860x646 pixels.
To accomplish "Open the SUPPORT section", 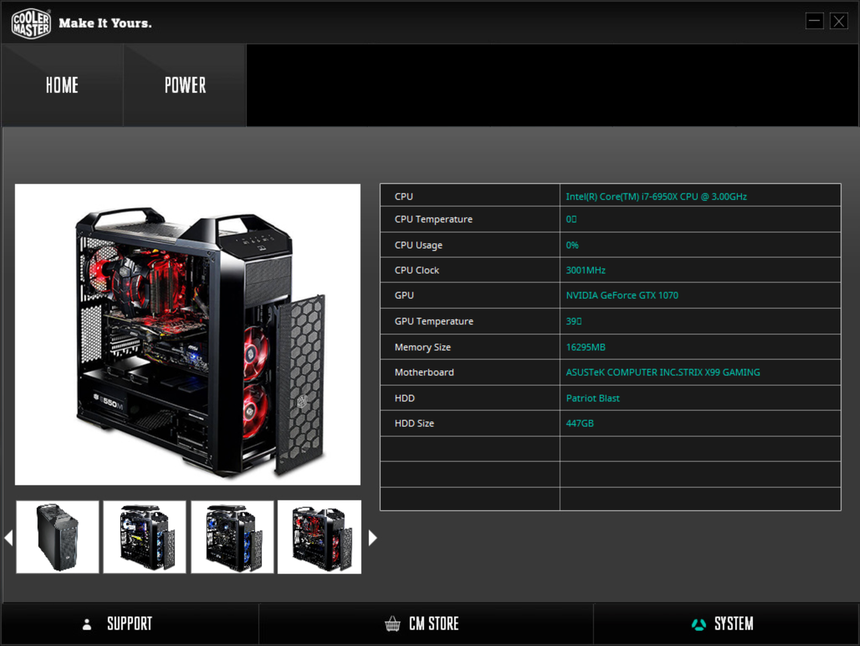I will (130, 624).
